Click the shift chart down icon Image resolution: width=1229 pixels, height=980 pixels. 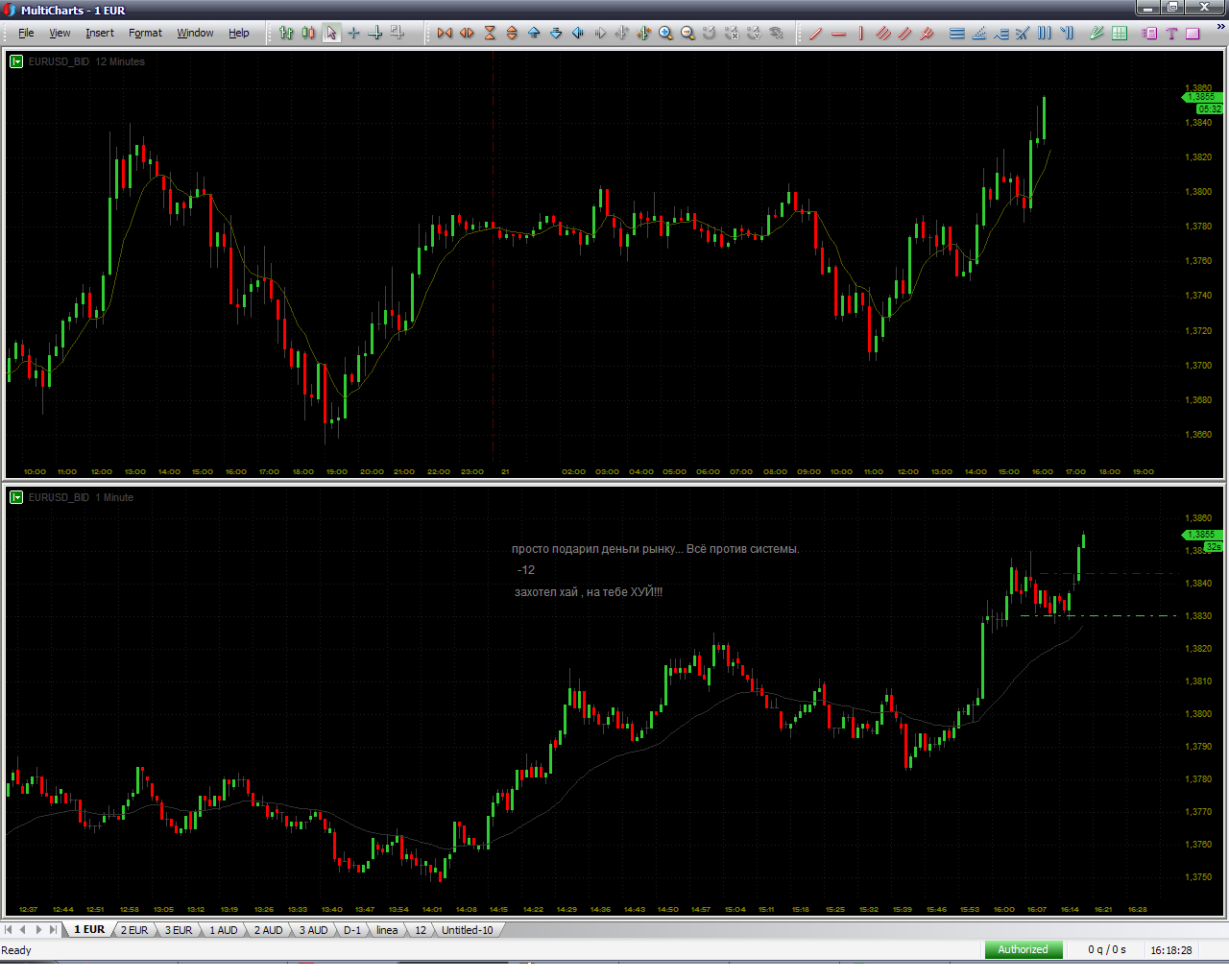(x=556, y=33)
